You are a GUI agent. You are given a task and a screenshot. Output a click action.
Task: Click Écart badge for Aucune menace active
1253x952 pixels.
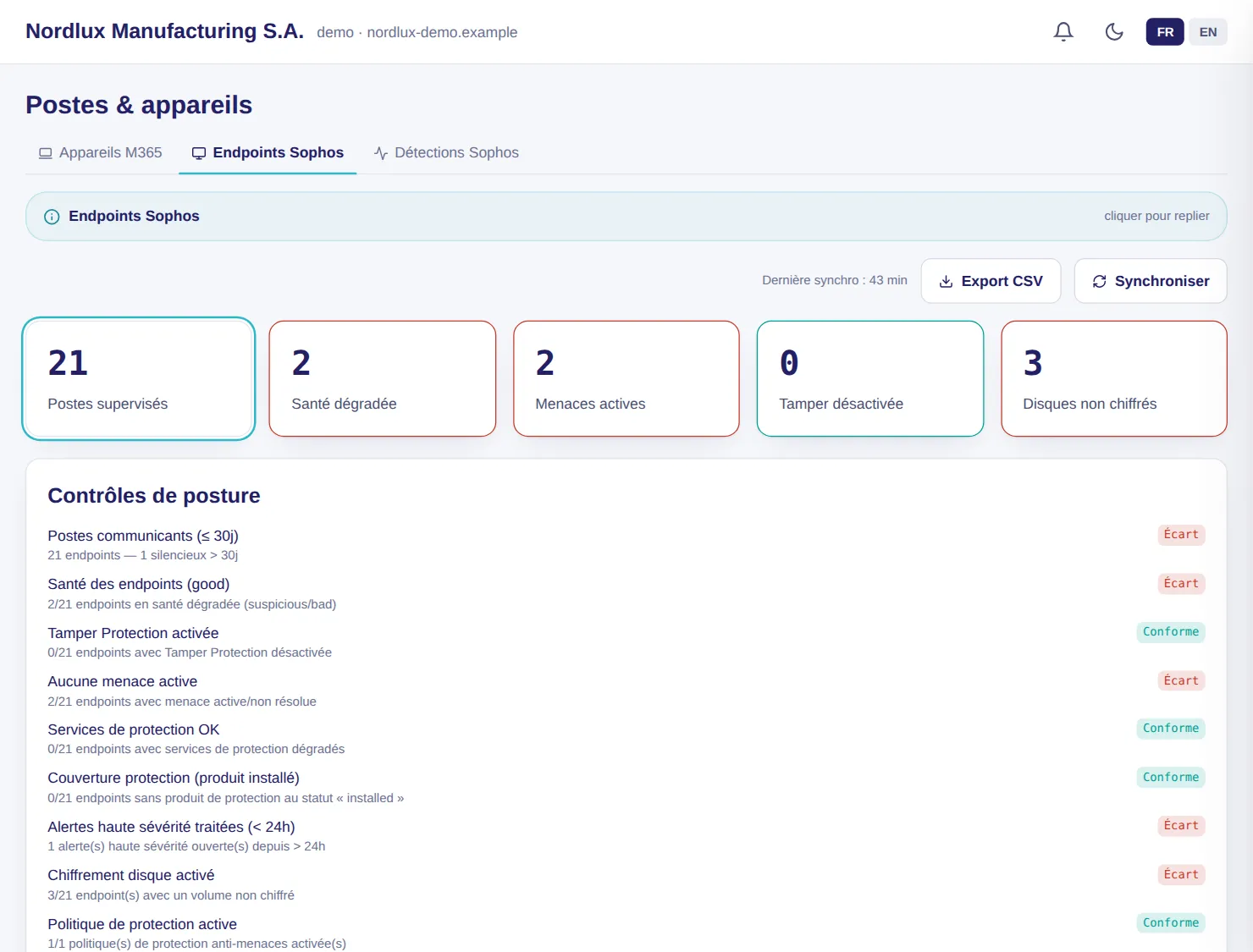[1181, 681]
